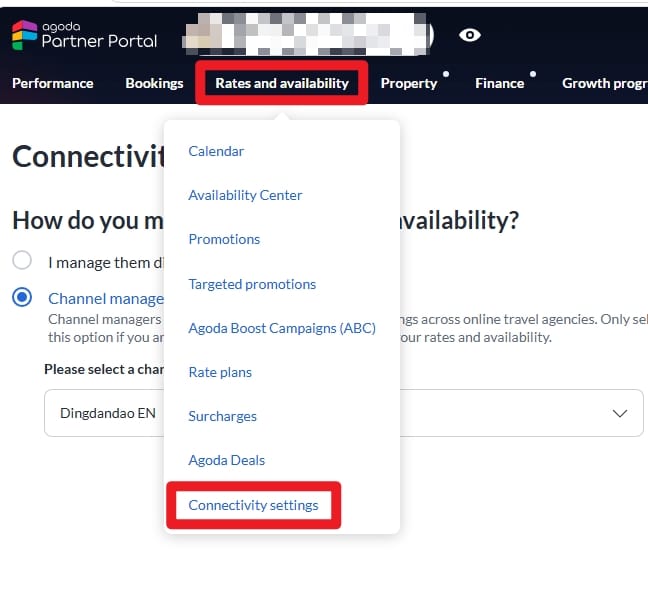Select the 'I manage them' radio button
648x608 pixels.
click(22, 260)
